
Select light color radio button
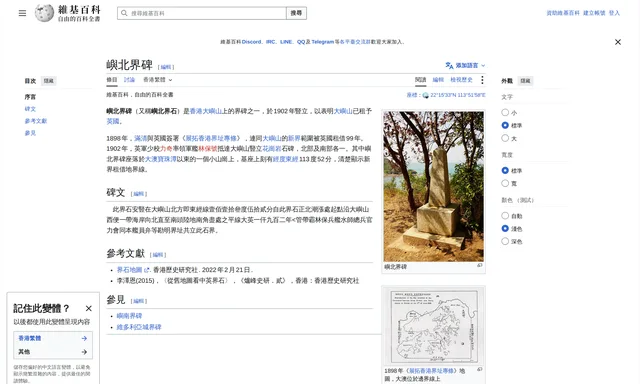coord(505,228)
